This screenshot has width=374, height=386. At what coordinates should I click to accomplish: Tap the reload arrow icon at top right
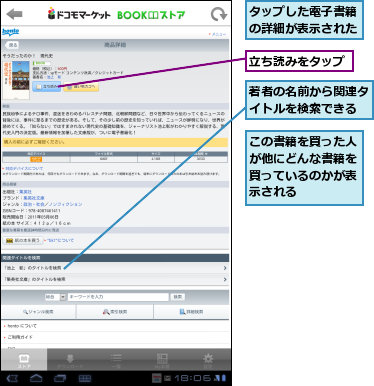tap(219, 15)
